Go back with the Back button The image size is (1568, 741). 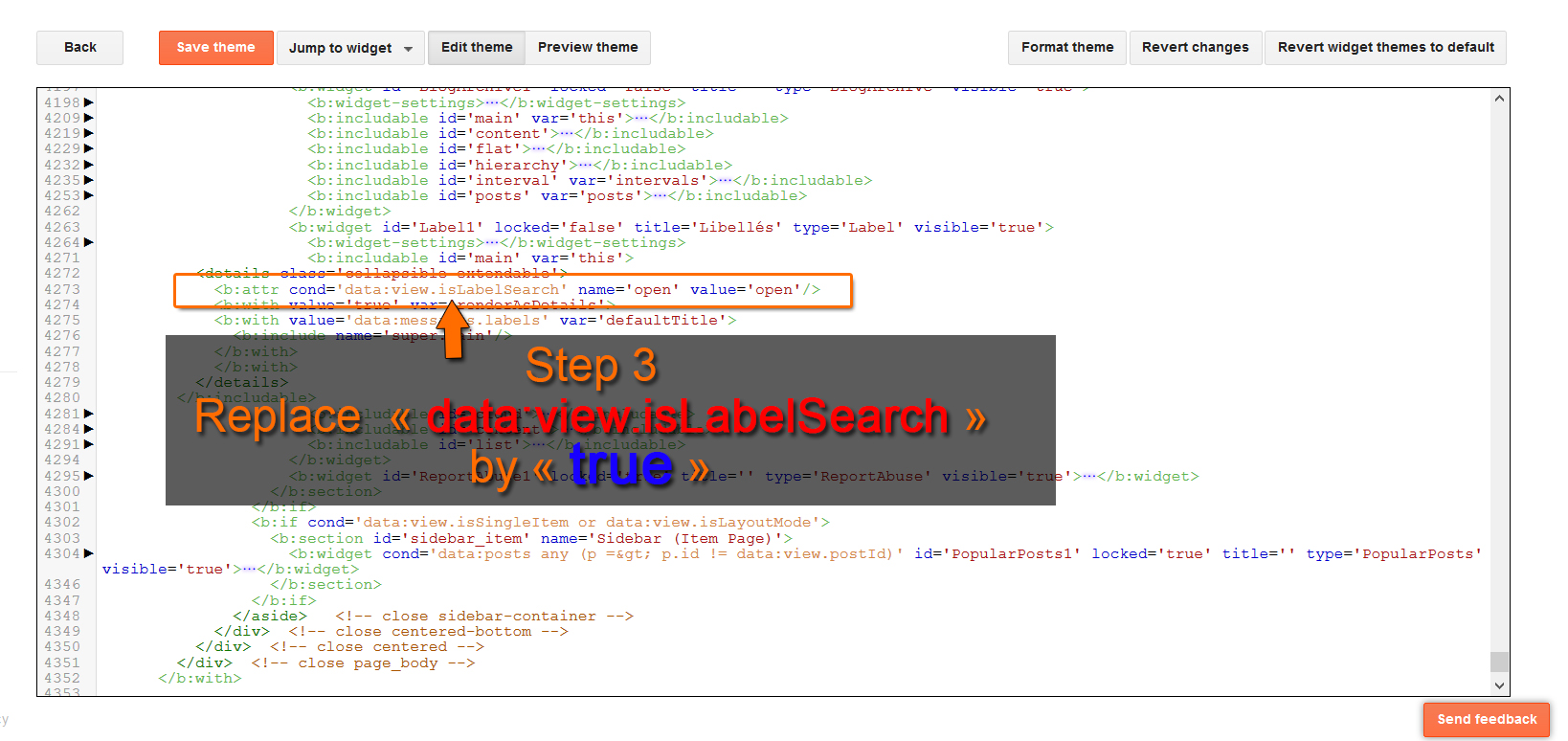pos(80,47)
